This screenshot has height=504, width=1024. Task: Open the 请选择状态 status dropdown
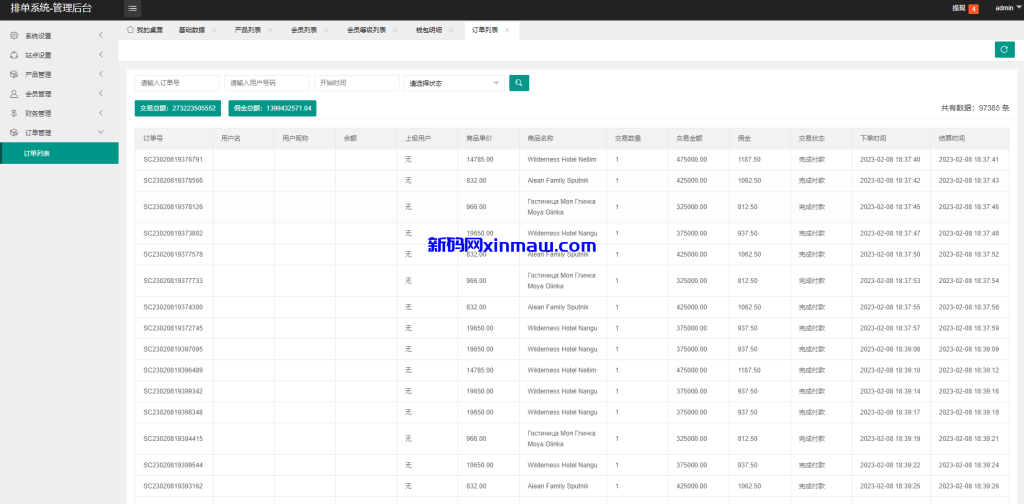pos(454,83)
